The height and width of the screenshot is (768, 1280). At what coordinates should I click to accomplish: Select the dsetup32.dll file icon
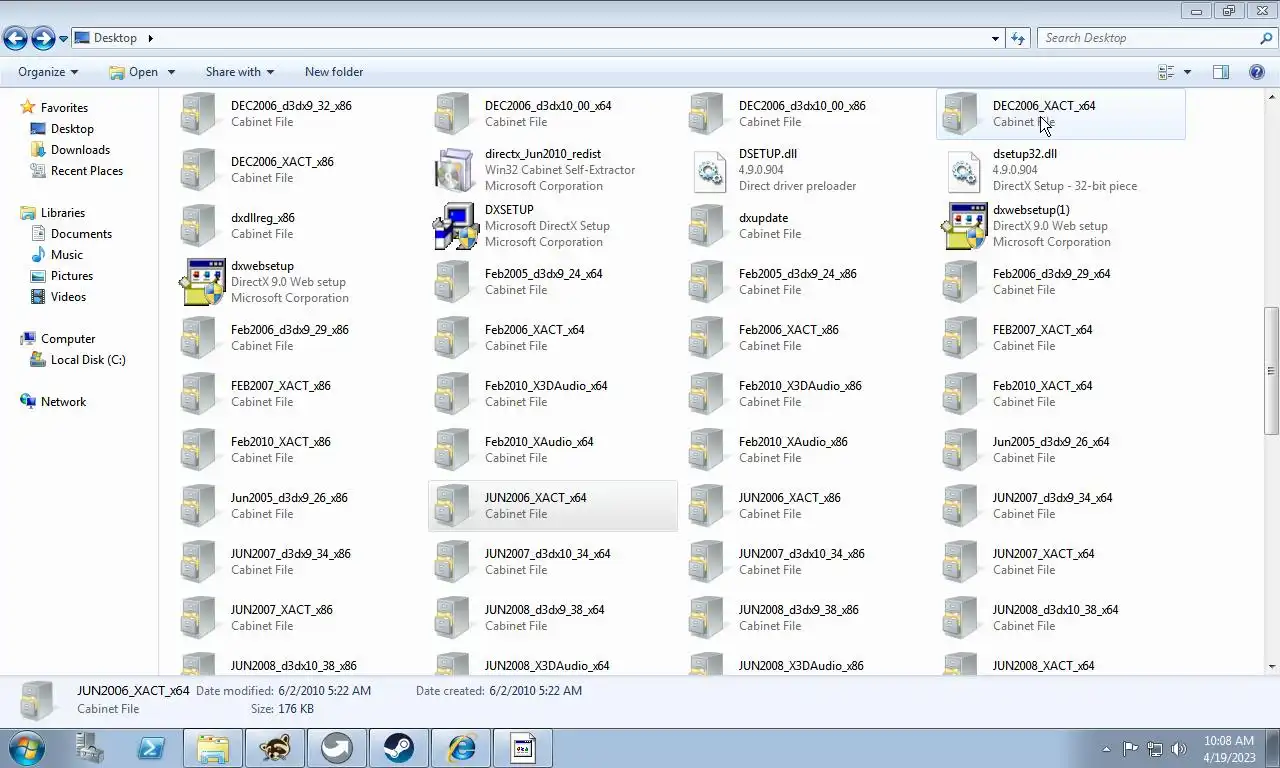tap(963, 170)
